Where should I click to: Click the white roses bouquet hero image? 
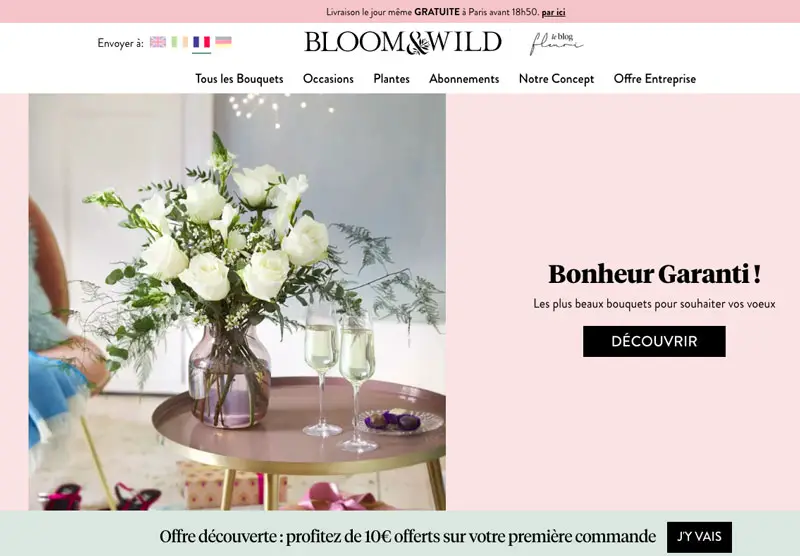pos(237,302)
